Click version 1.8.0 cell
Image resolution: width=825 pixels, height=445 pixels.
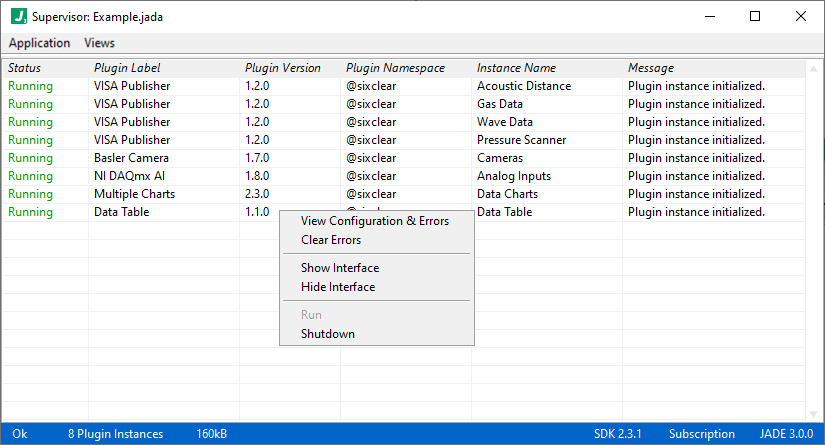coord(257,176)
